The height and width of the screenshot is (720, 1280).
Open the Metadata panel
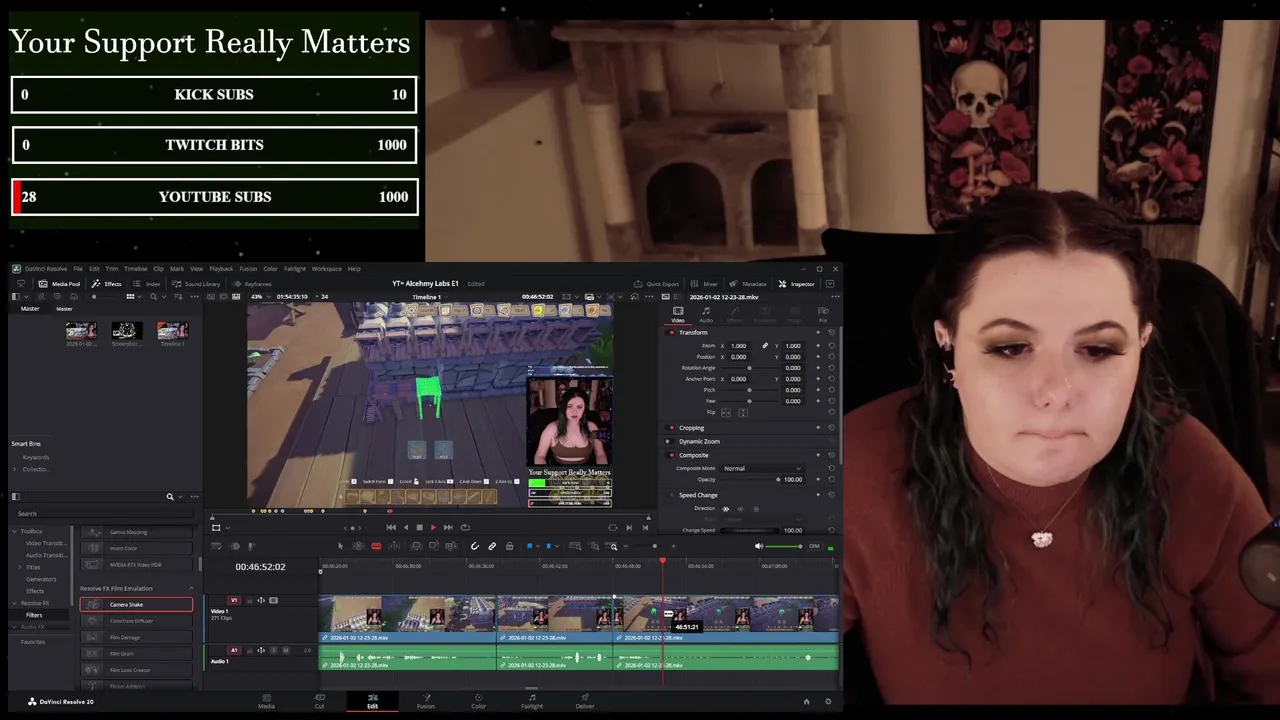748,284
